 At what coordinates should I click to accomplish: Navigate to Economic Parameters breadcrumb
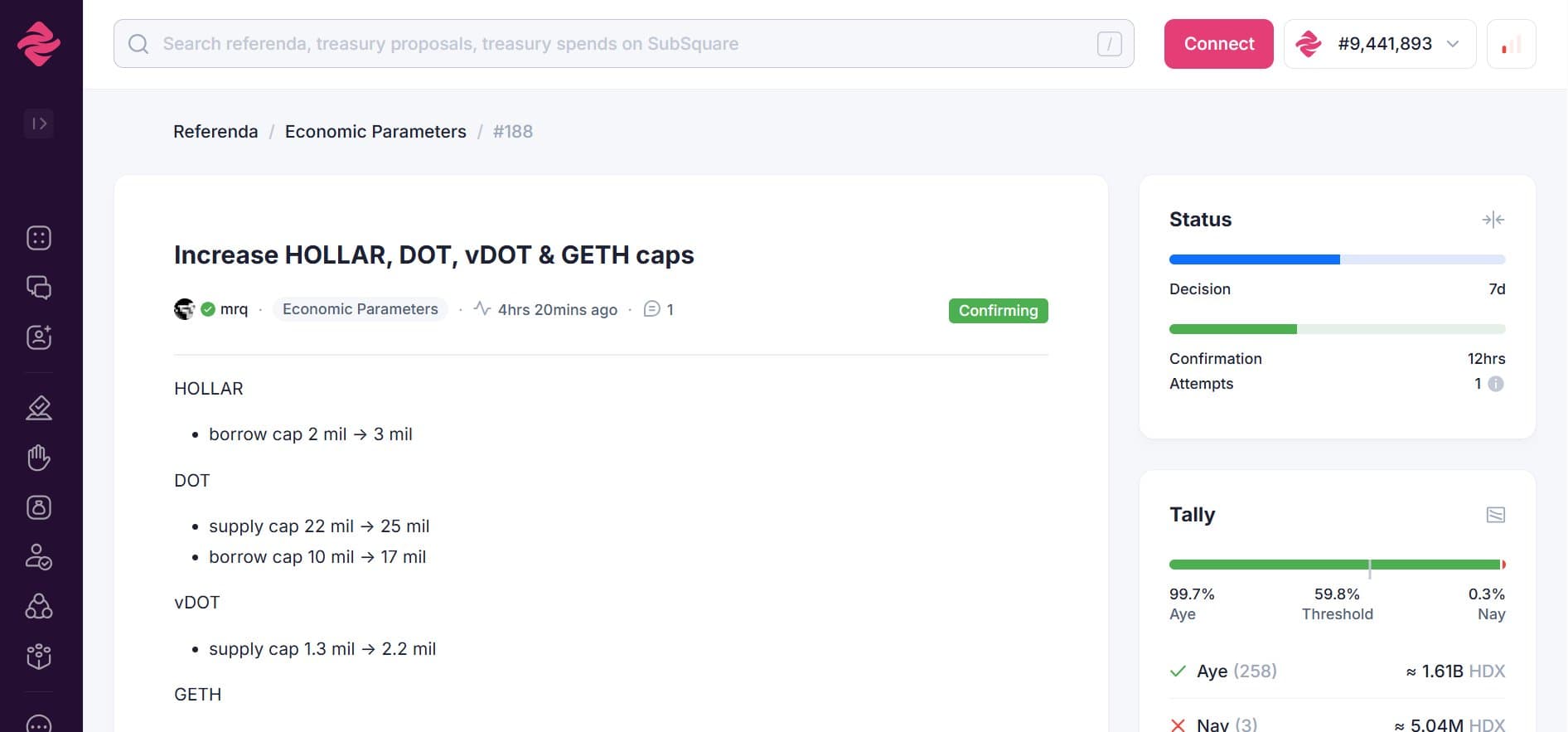click(x=375, y=132)
